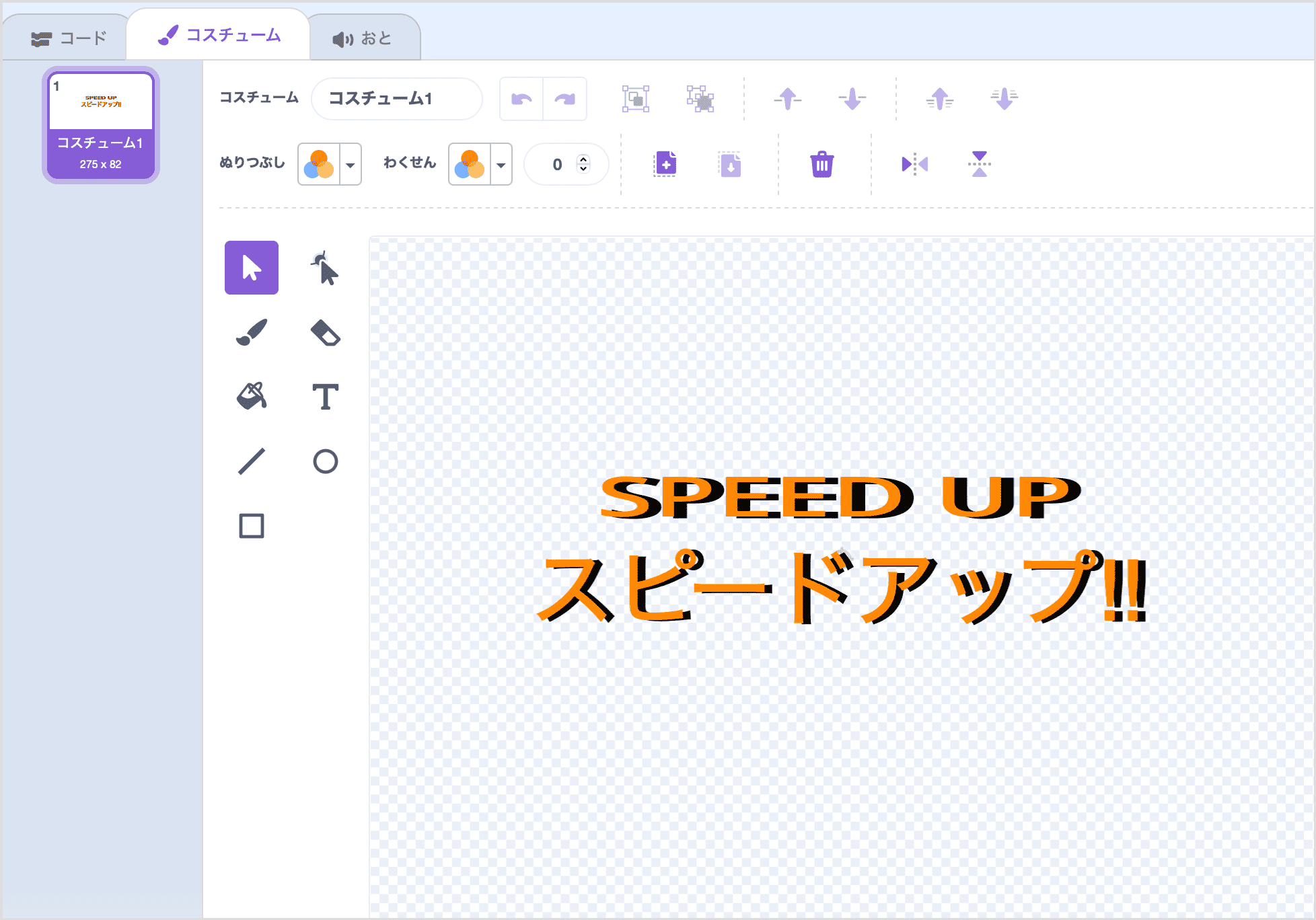
Task: Select the arrow Select tool
Action: click(x=252, y=268)
